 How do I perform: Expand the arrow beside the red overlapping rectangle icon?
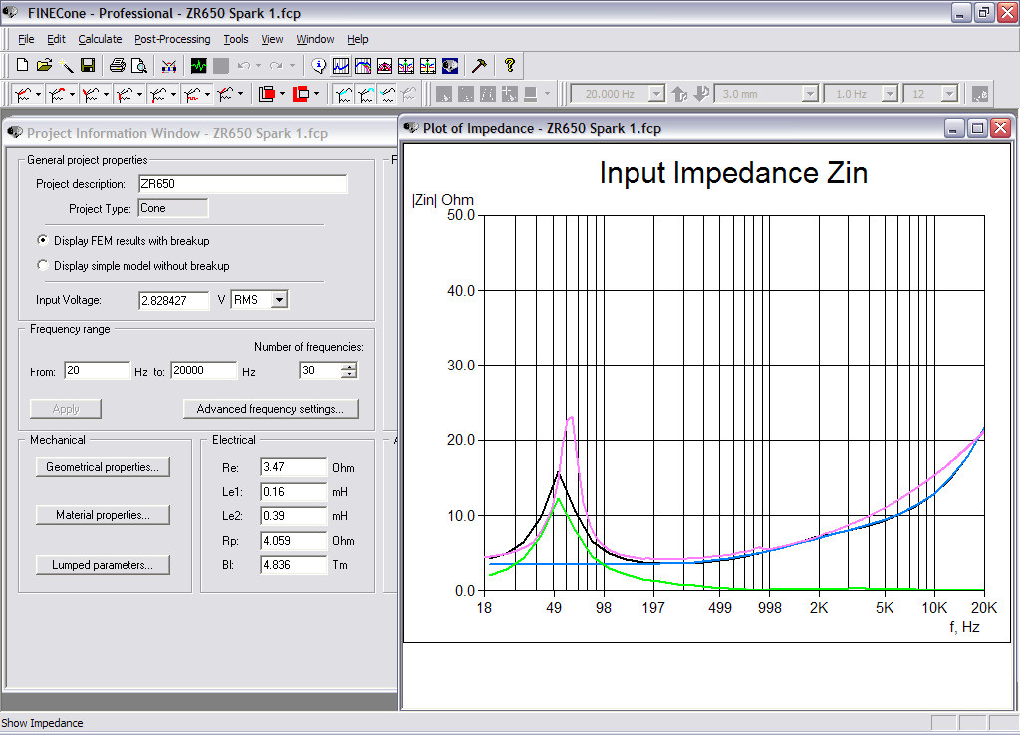coord(316,94)
